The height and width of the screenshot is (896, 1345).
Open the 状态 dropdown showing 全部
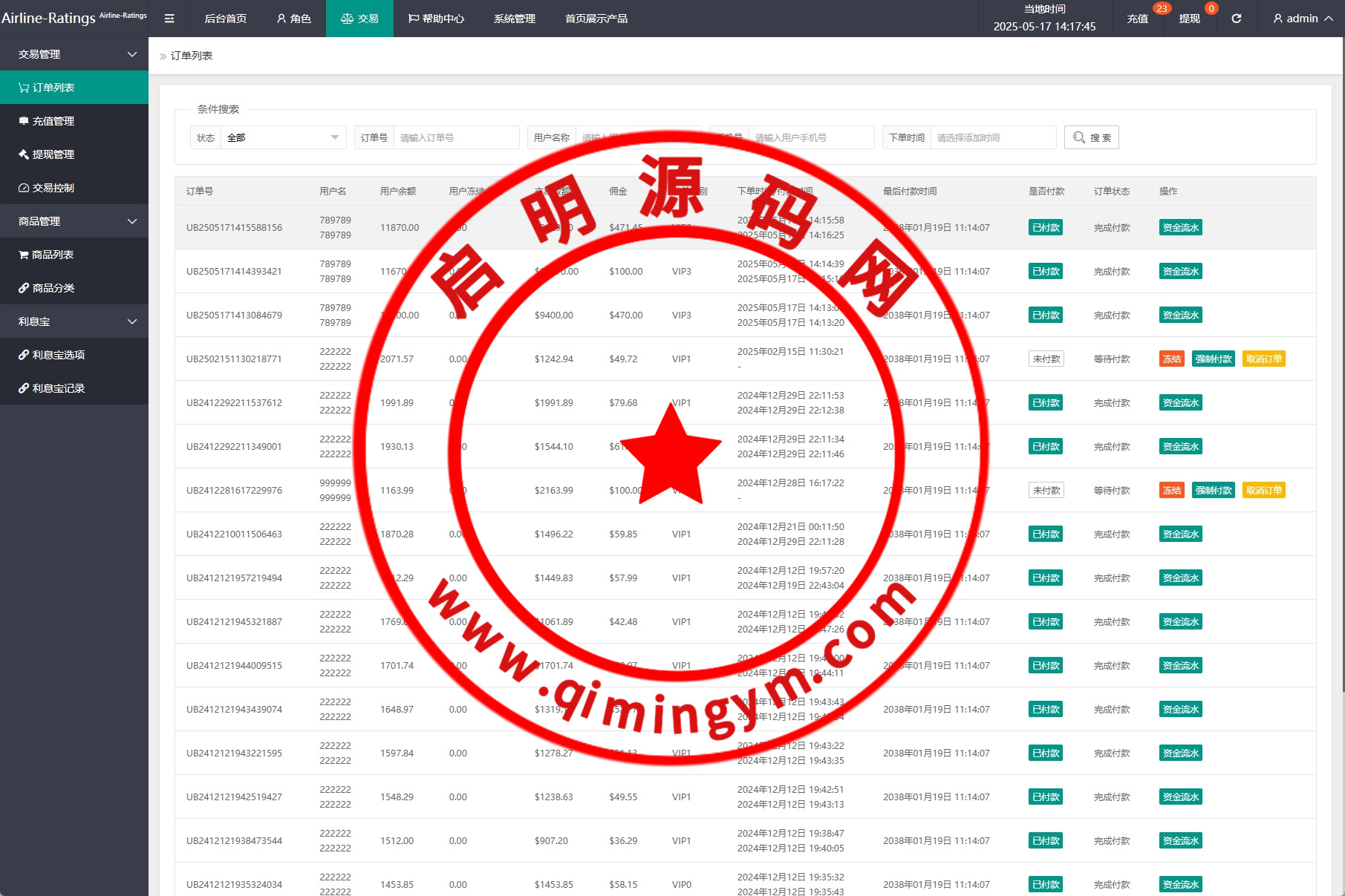tap(282, 137)
